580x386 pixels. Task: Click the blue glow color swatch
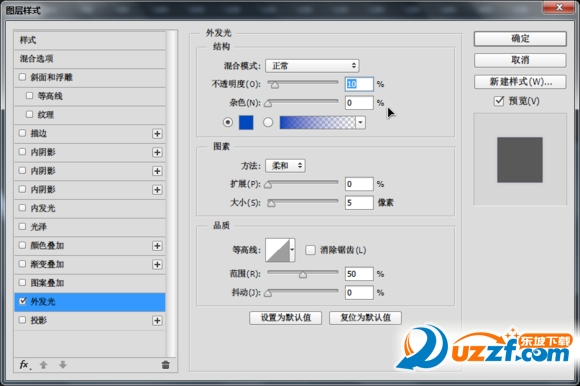coord(246,122)
